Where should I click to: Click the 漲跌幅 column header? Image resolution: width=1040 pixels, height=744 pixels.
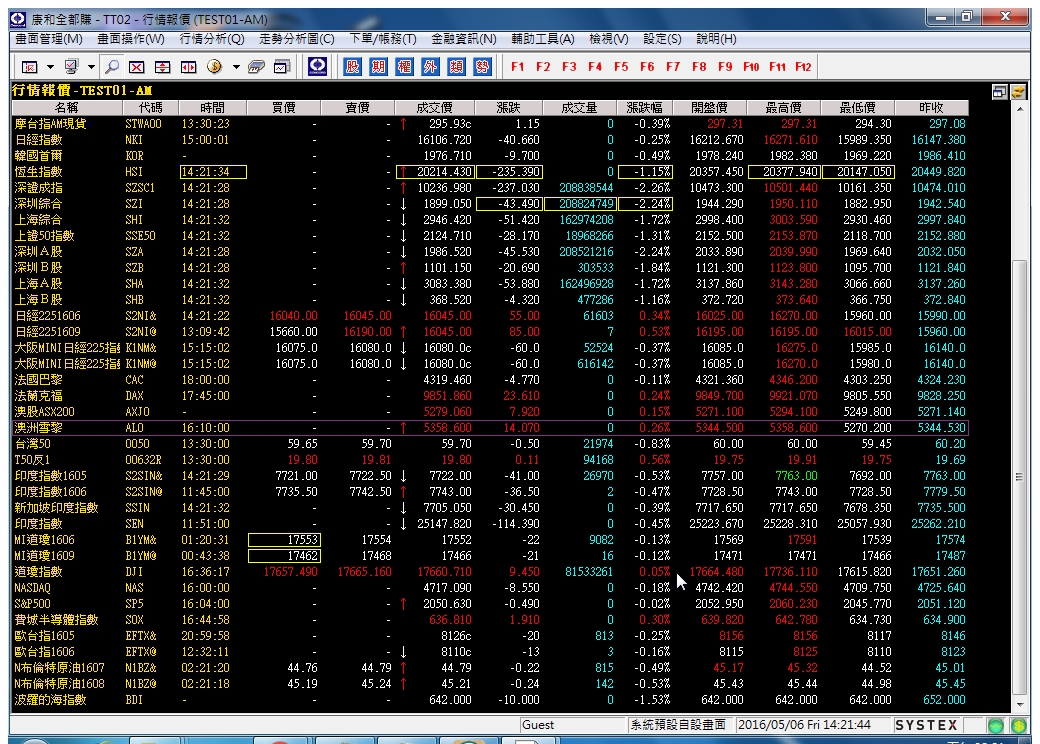click(x=645, y=107)
